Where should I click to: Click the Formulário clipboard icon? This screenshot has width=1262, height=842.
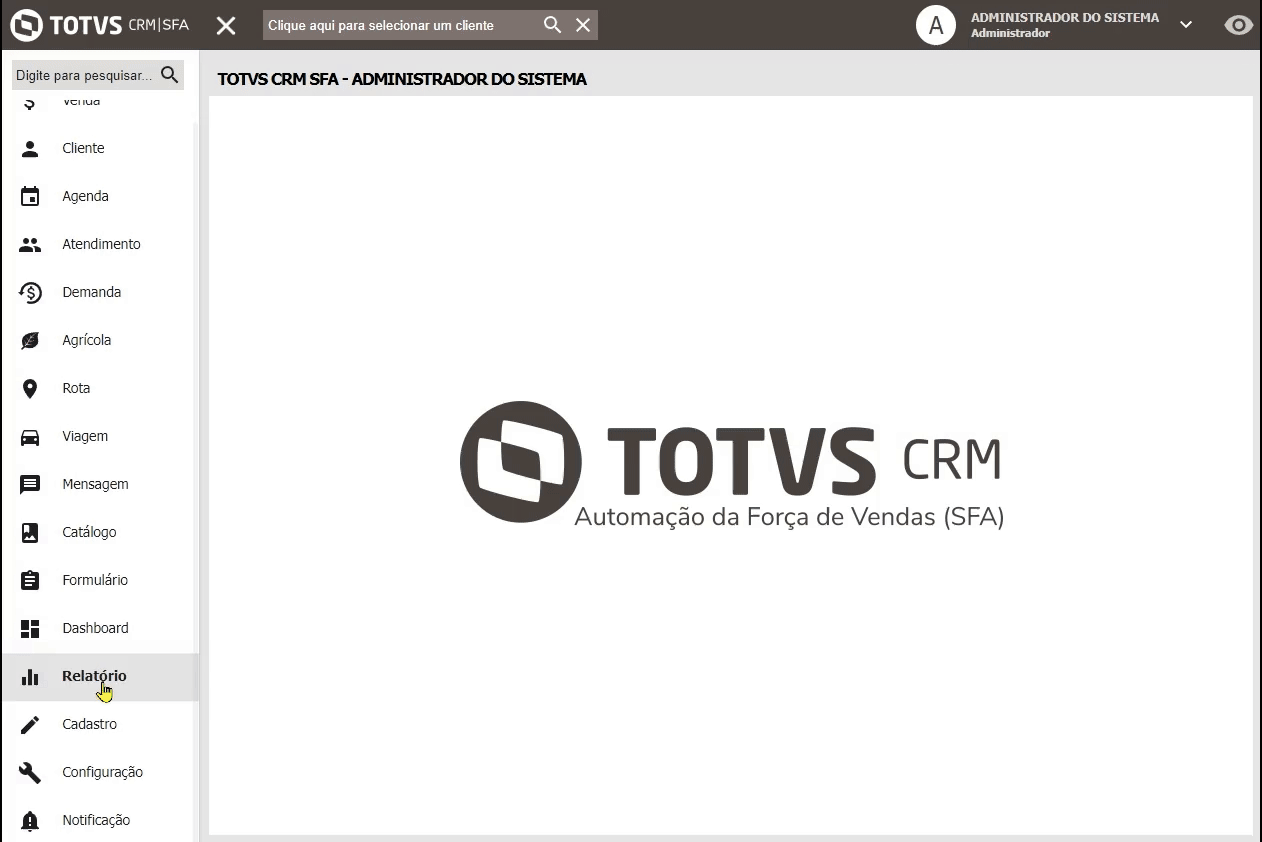click(30, 580)
